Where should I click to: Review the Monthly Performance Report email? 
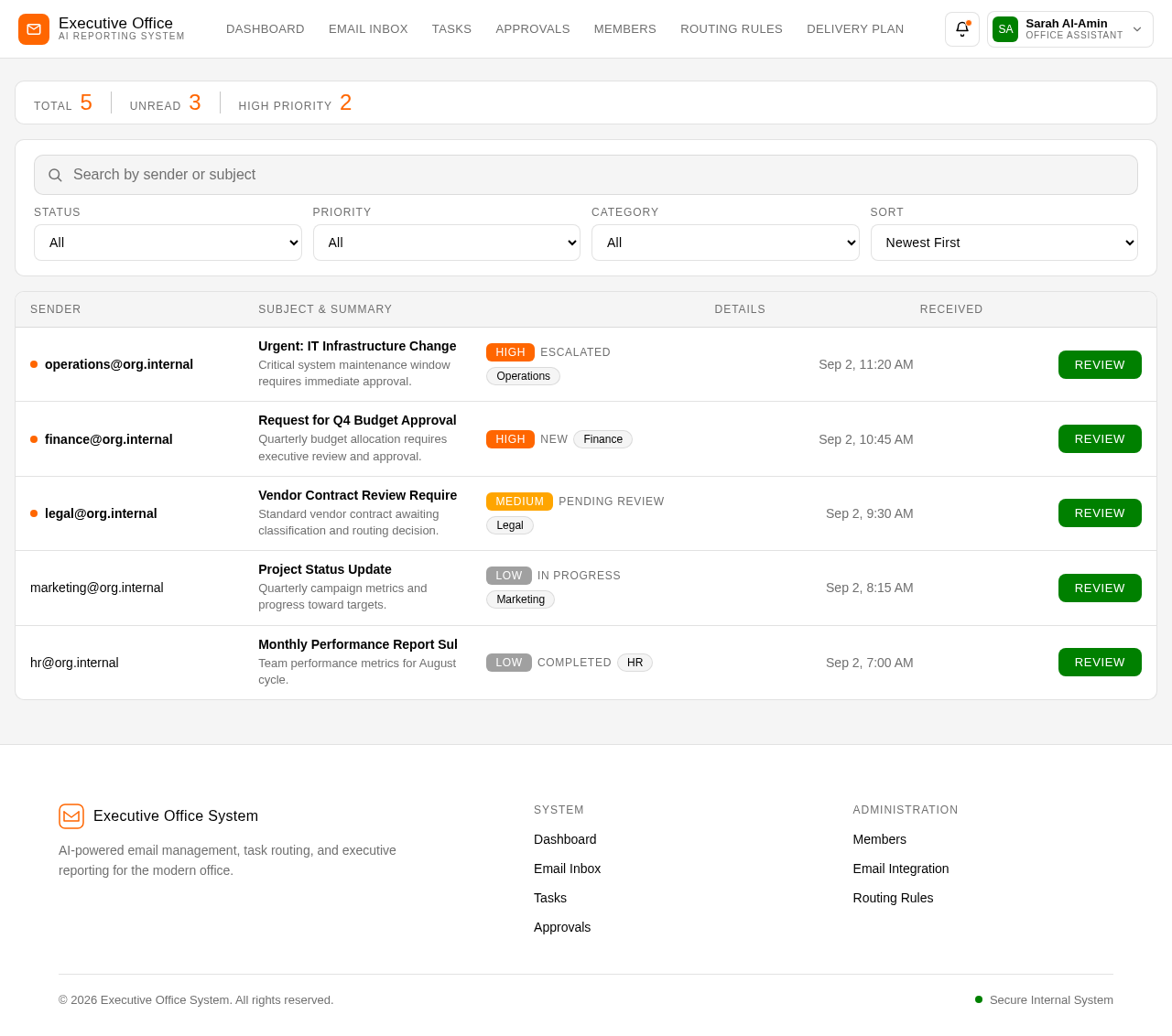[x=1100, y=663]
